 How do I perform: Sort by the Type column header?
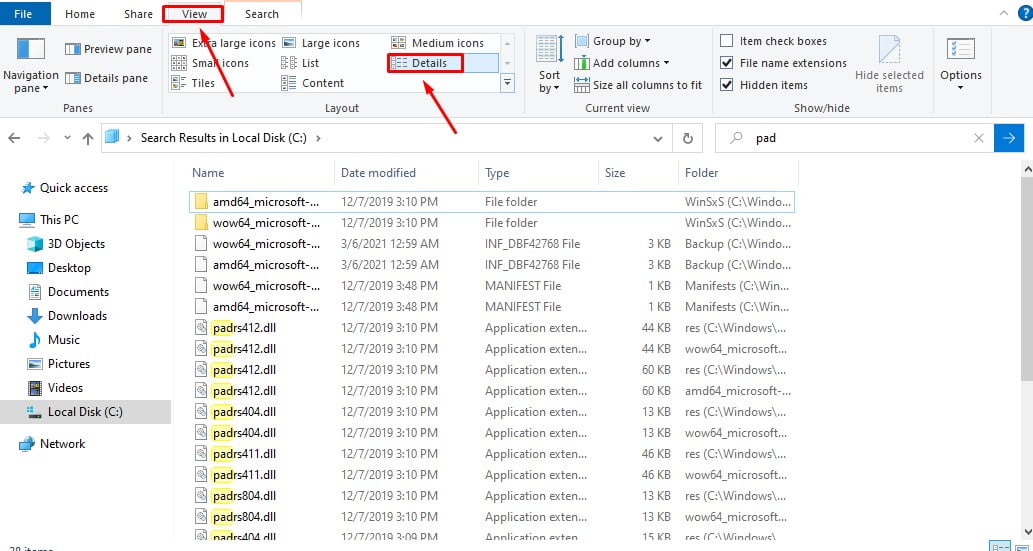[x=538, y=173]
